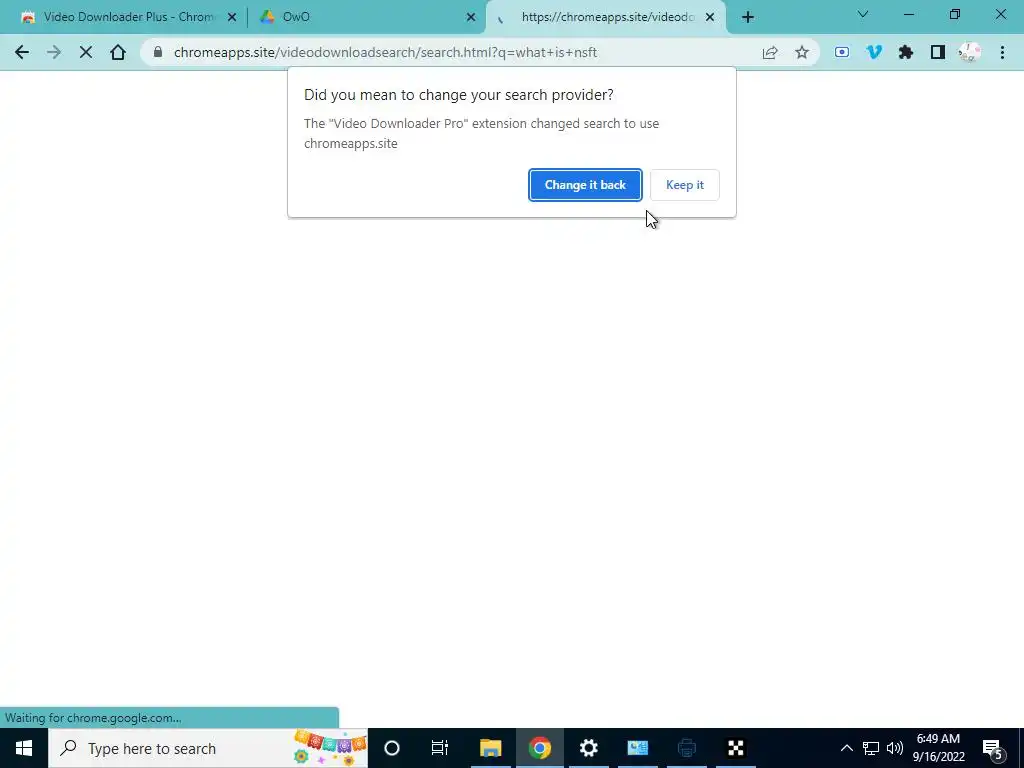Open the clock and calendar
Viewport: 1024px width, 768px height.
point(938,748)
